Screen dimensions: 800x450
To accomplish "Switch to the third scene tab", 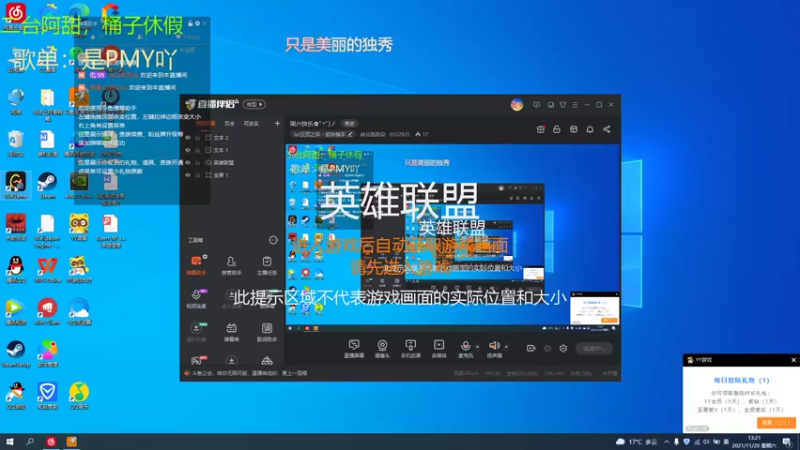I will [251, 123].
